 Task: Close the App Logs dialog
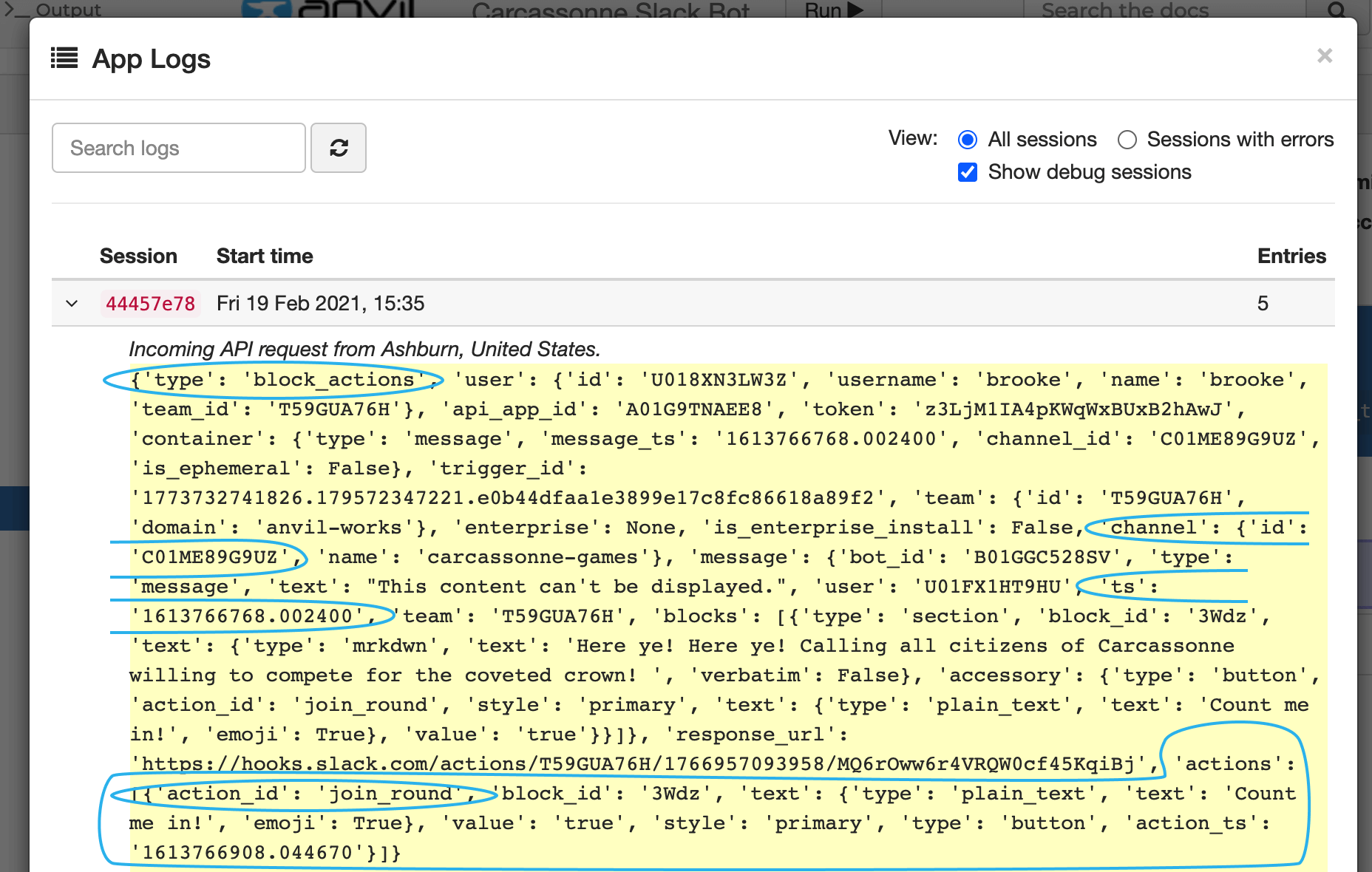[1324, 55]
